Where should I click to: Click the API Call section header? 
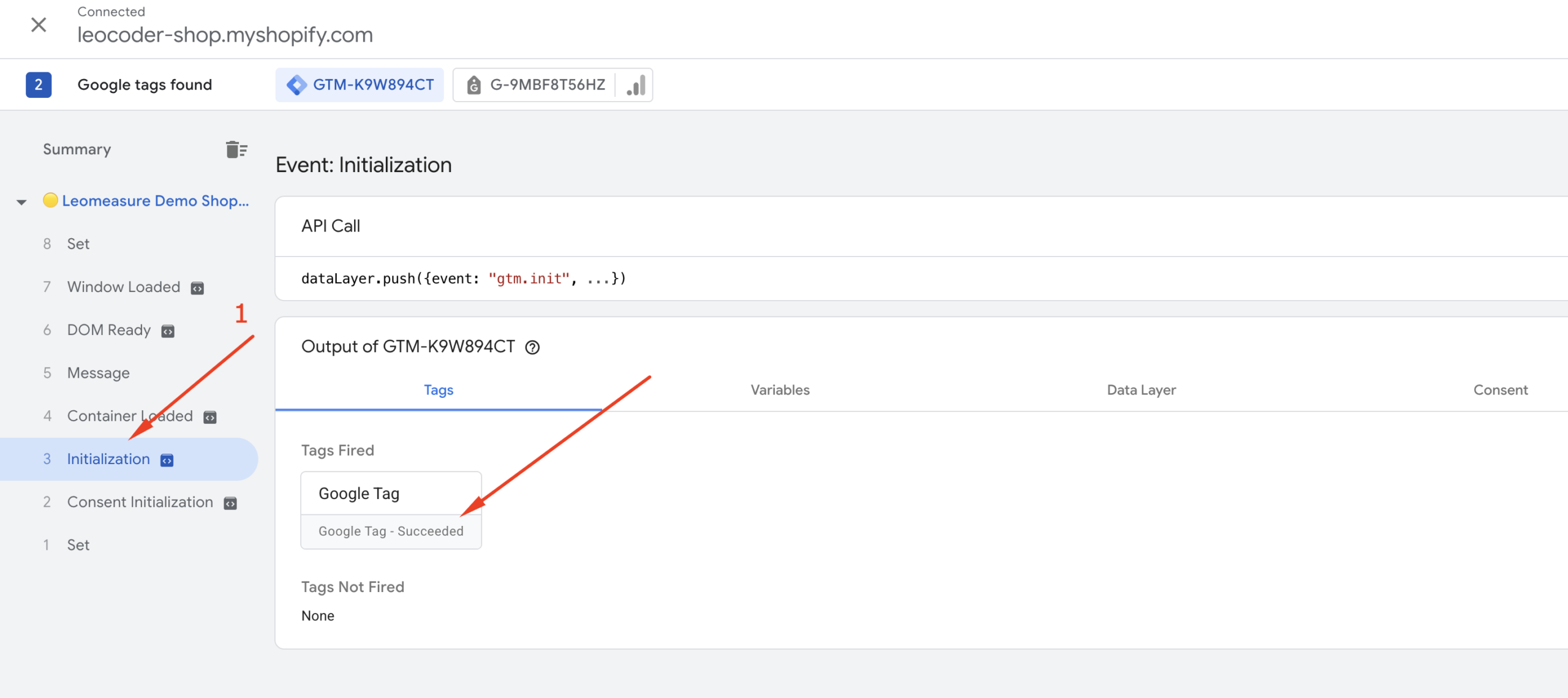click(x=331, y=226)
